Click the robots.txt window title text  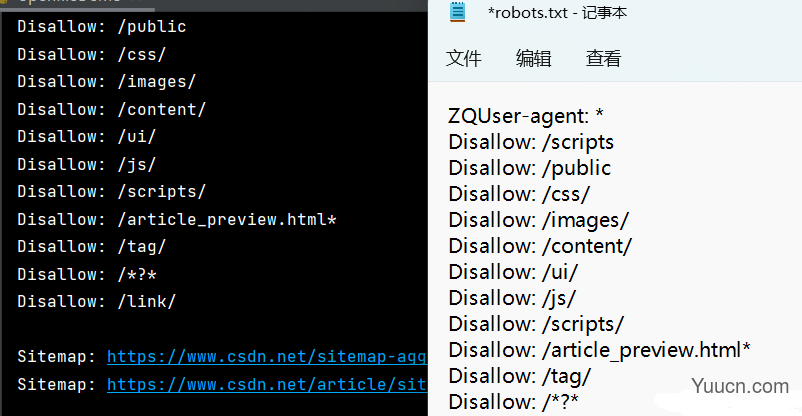(x=558, y=12)
